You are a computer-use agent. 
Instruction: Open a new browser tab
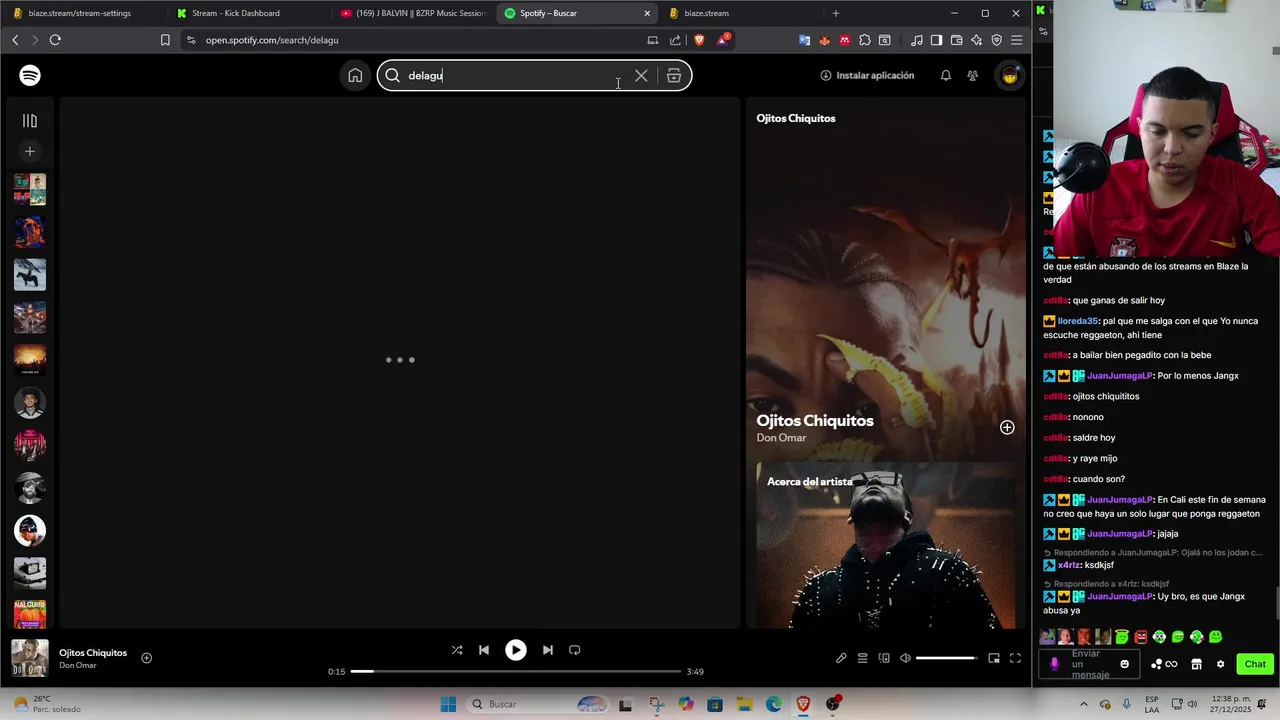pos(836,13)
